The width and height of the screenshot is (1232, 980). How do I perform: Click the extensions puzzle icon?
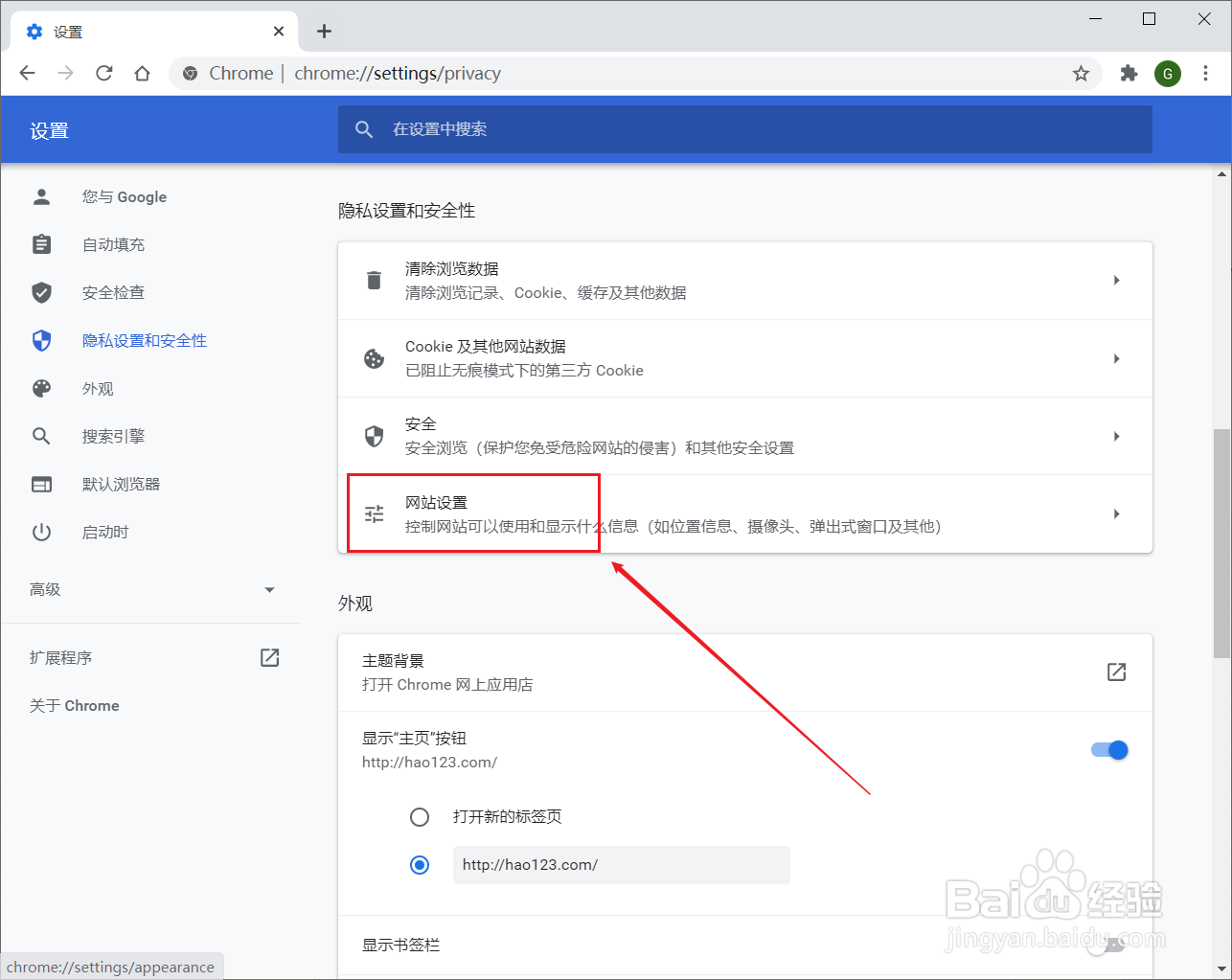(1129, 73)
